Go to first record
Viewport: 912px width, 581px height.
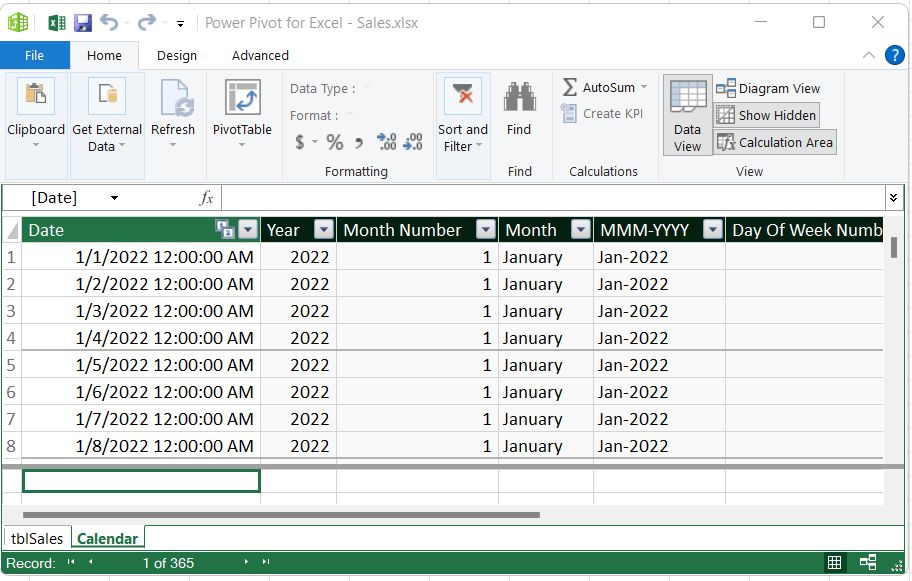(71, 562)
